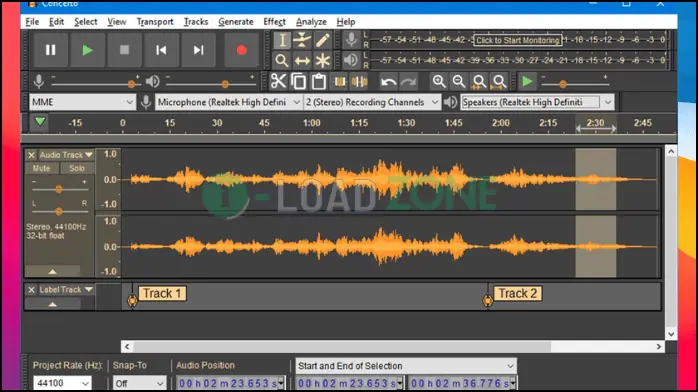Collapse the Audio Track with up arrow
The height and width of the screenshot is (392, 698).
53,271
